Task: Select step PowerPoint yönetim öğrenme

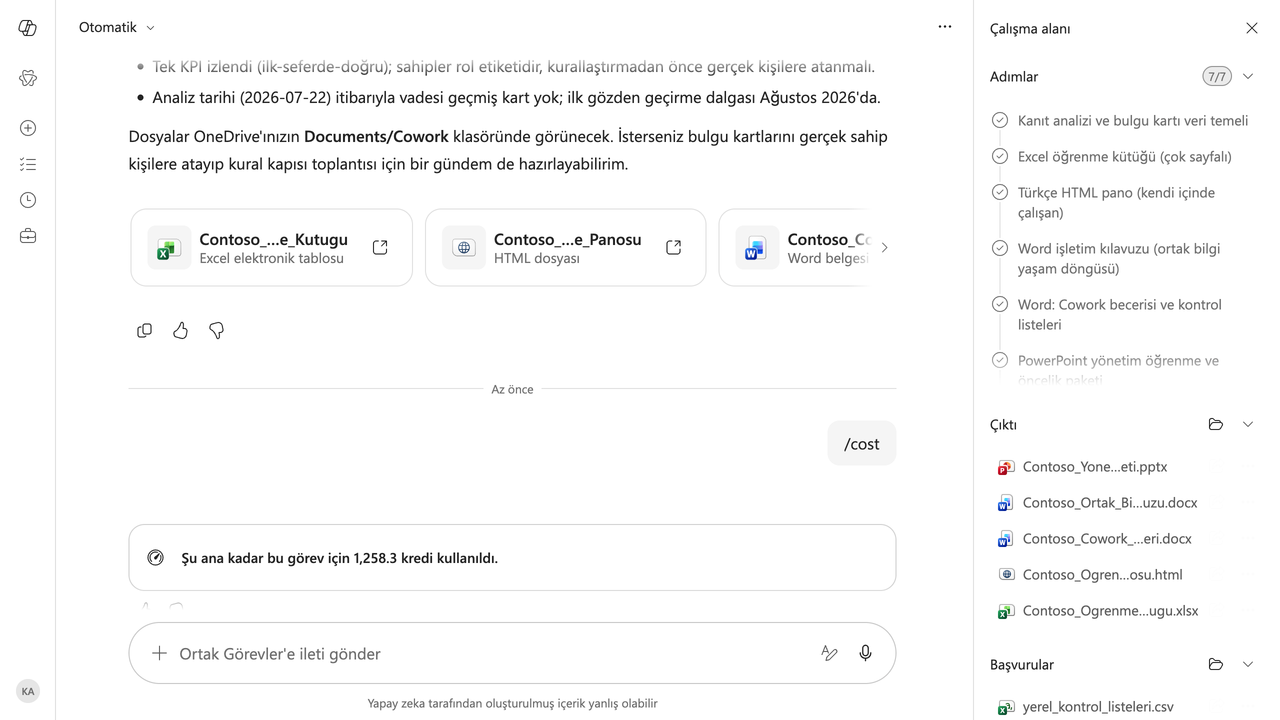Action: click(1120, 369)
